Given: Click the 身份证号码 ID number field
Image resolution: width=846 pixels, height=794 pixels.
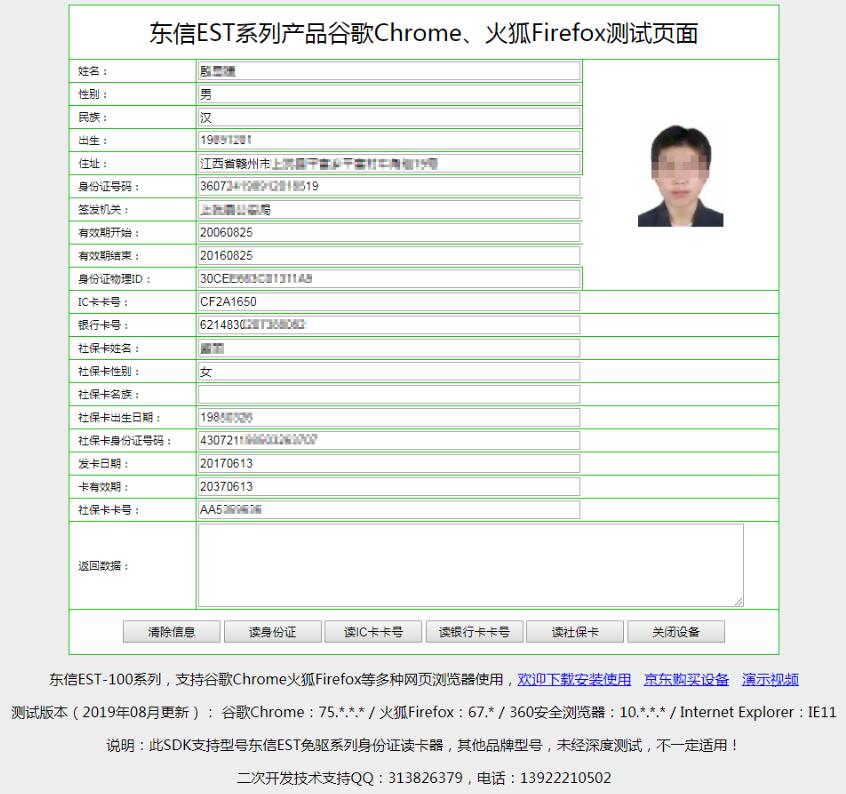Looking at the screenshot, I should [388, 186].
